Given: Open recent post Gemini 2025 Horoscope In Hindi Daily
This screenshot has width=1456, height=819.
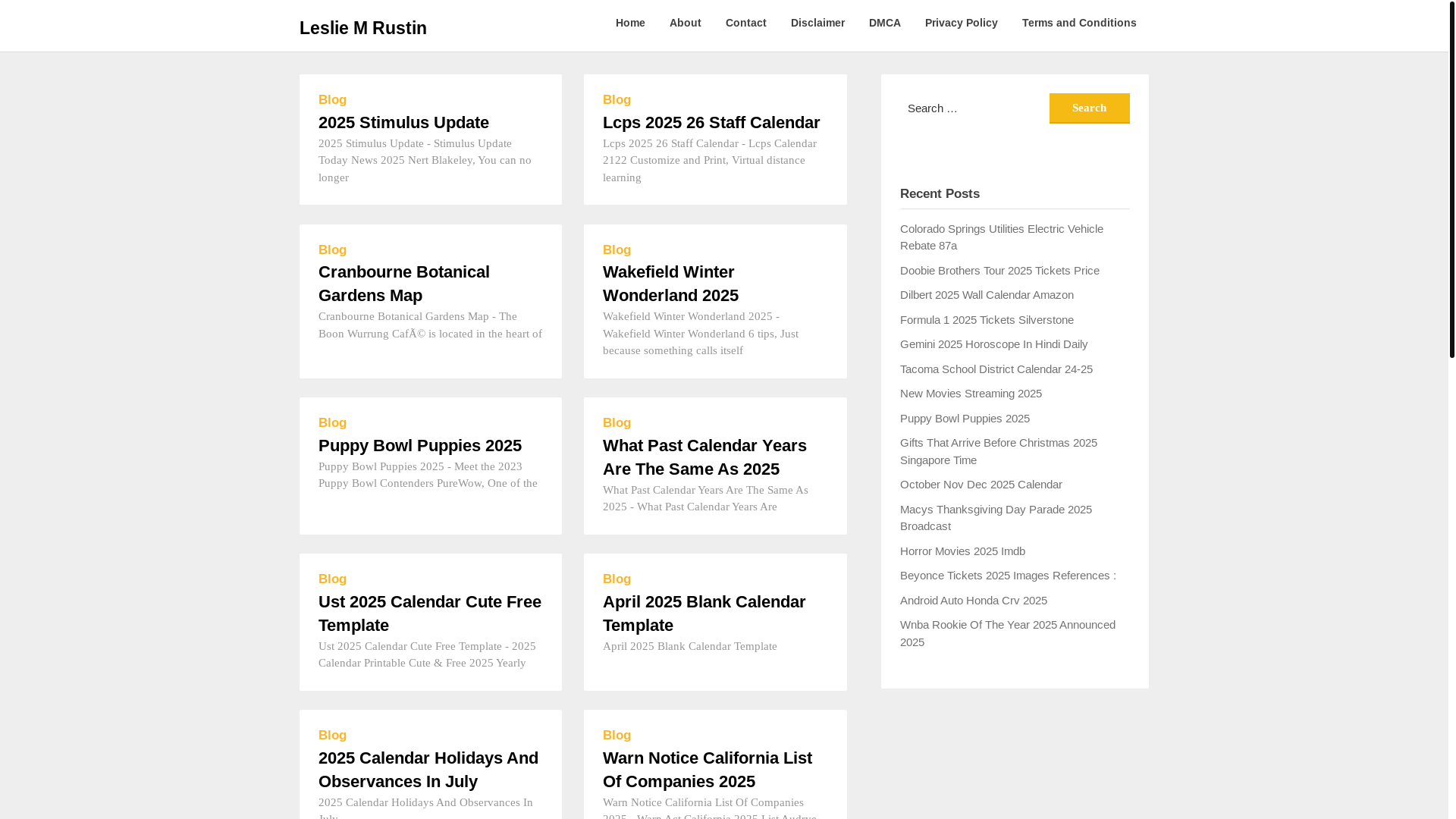Looking at the screenshot, I should pos(993,344).
